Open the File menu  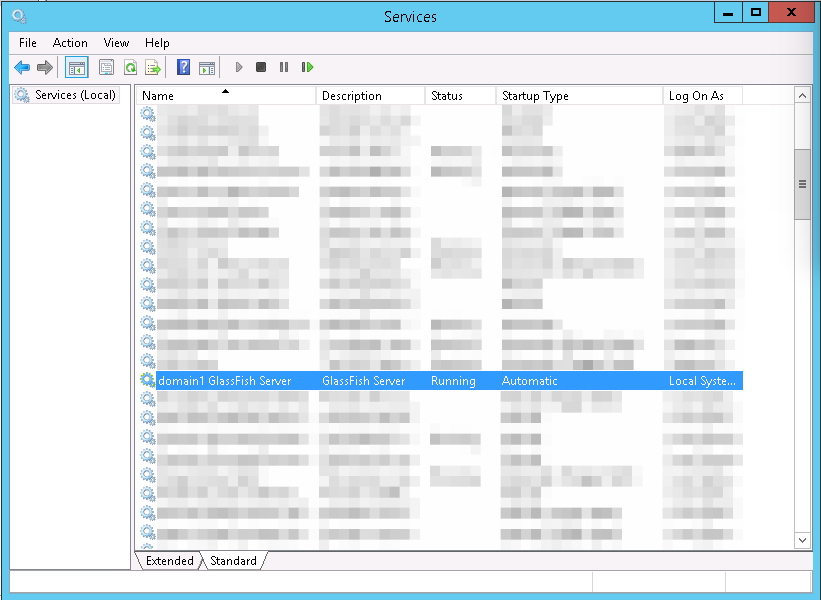click(x=28, y=43)
